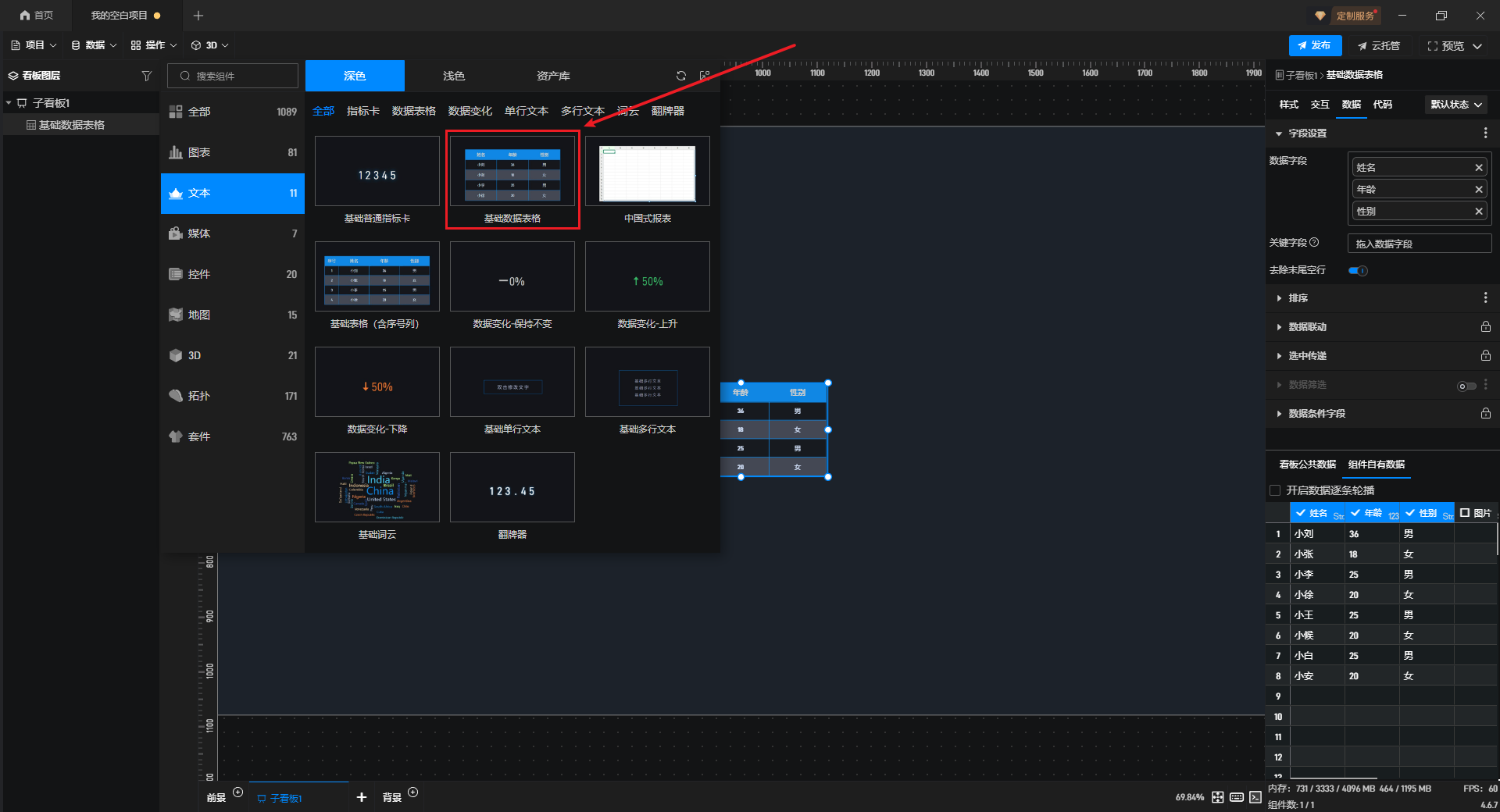Check the 图片 column checkbox

(x=1465, y=513)
